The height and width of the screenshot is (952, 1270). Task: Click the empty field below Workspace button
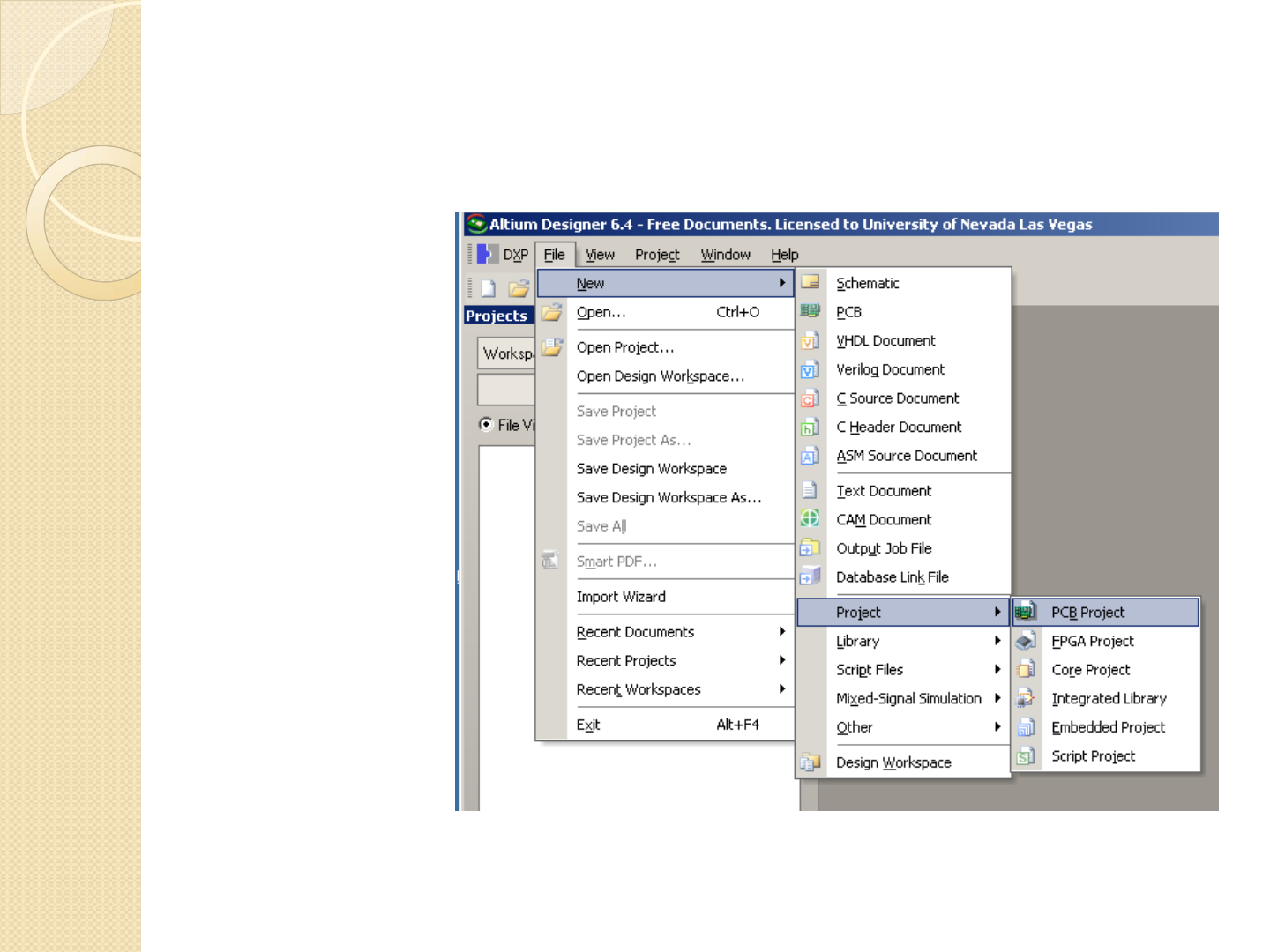pos(507,390)
